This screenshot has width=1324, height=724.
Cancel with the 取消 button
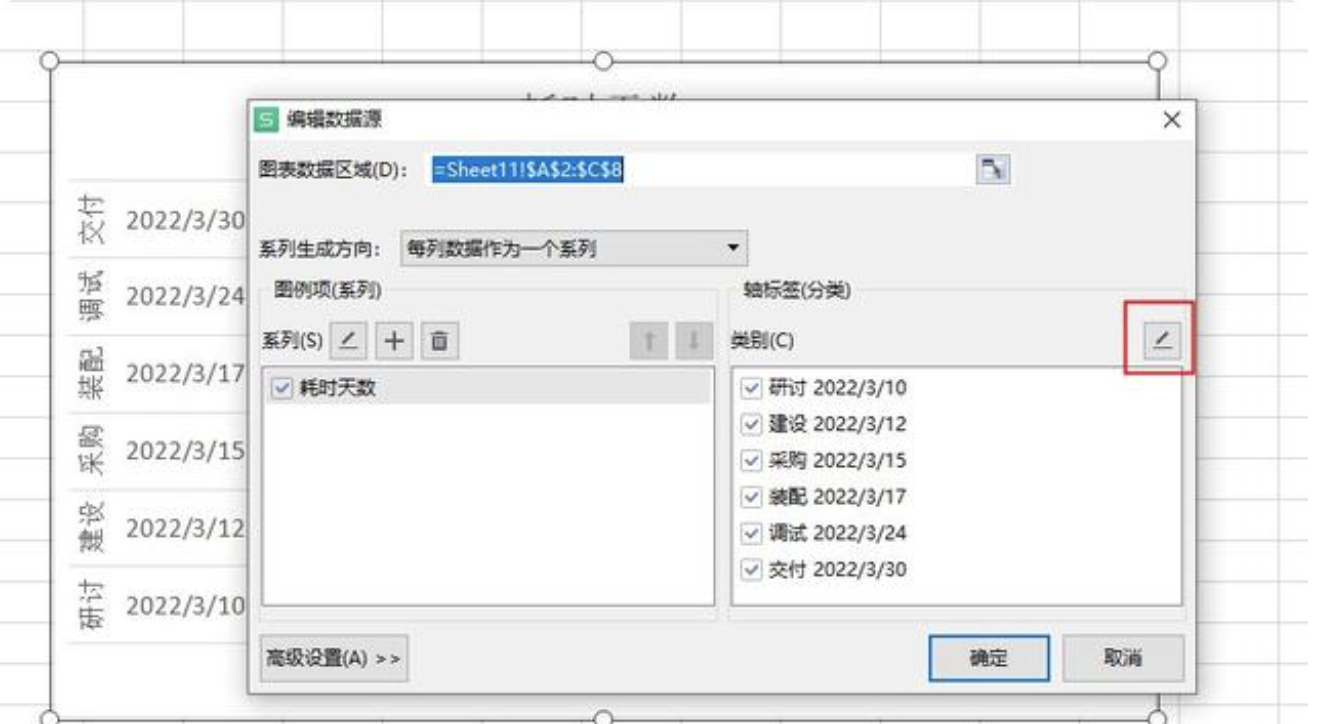pyautogui.click(x=1123, y=658)
